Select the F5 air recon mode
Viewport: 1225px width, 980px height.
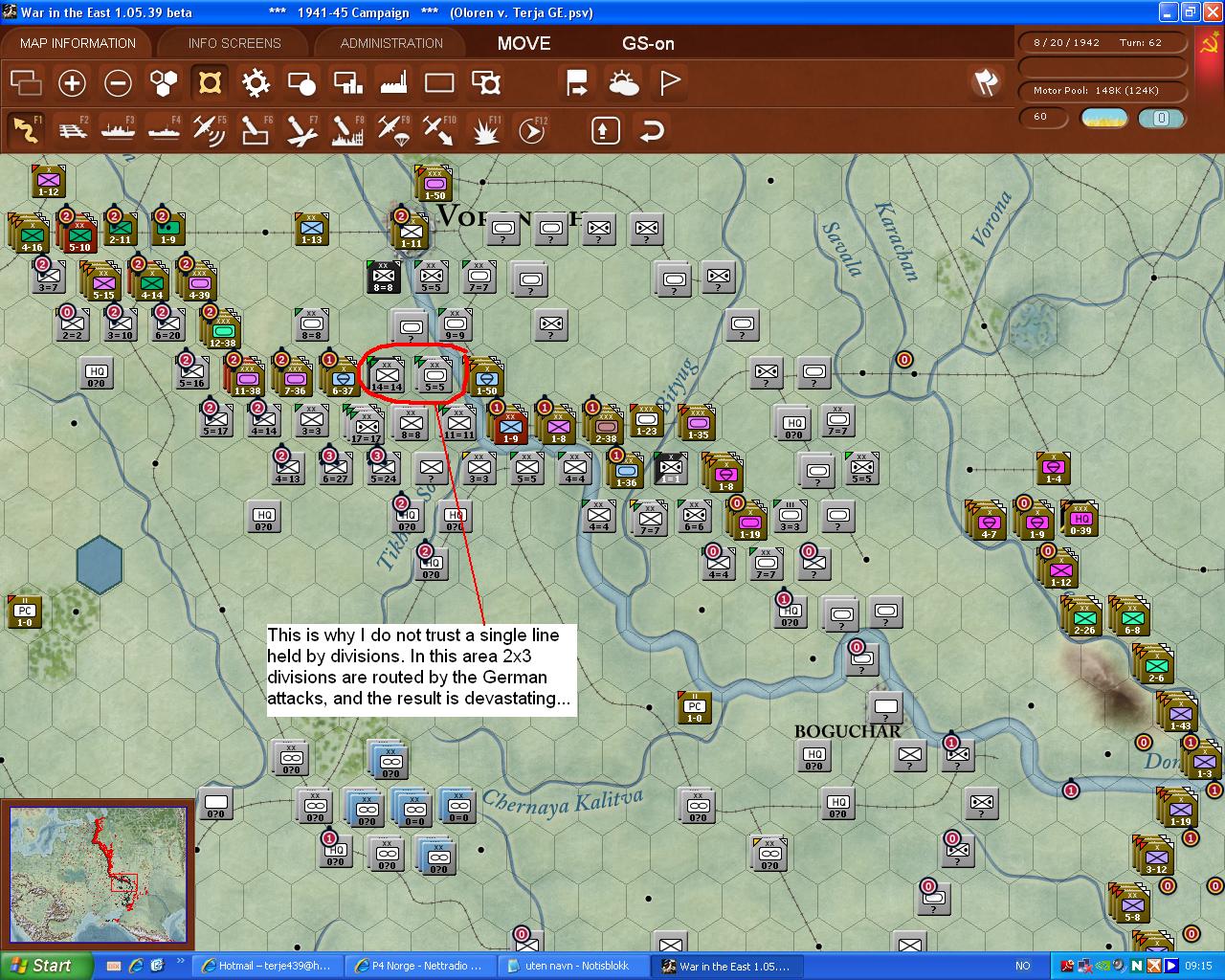(x=209, y=129)
